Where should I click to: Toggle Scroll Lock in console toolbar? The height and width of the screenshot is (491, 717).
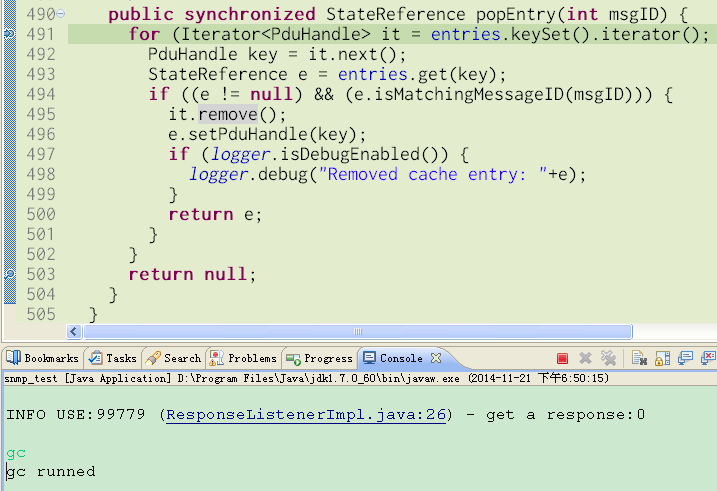coord(662,358)
